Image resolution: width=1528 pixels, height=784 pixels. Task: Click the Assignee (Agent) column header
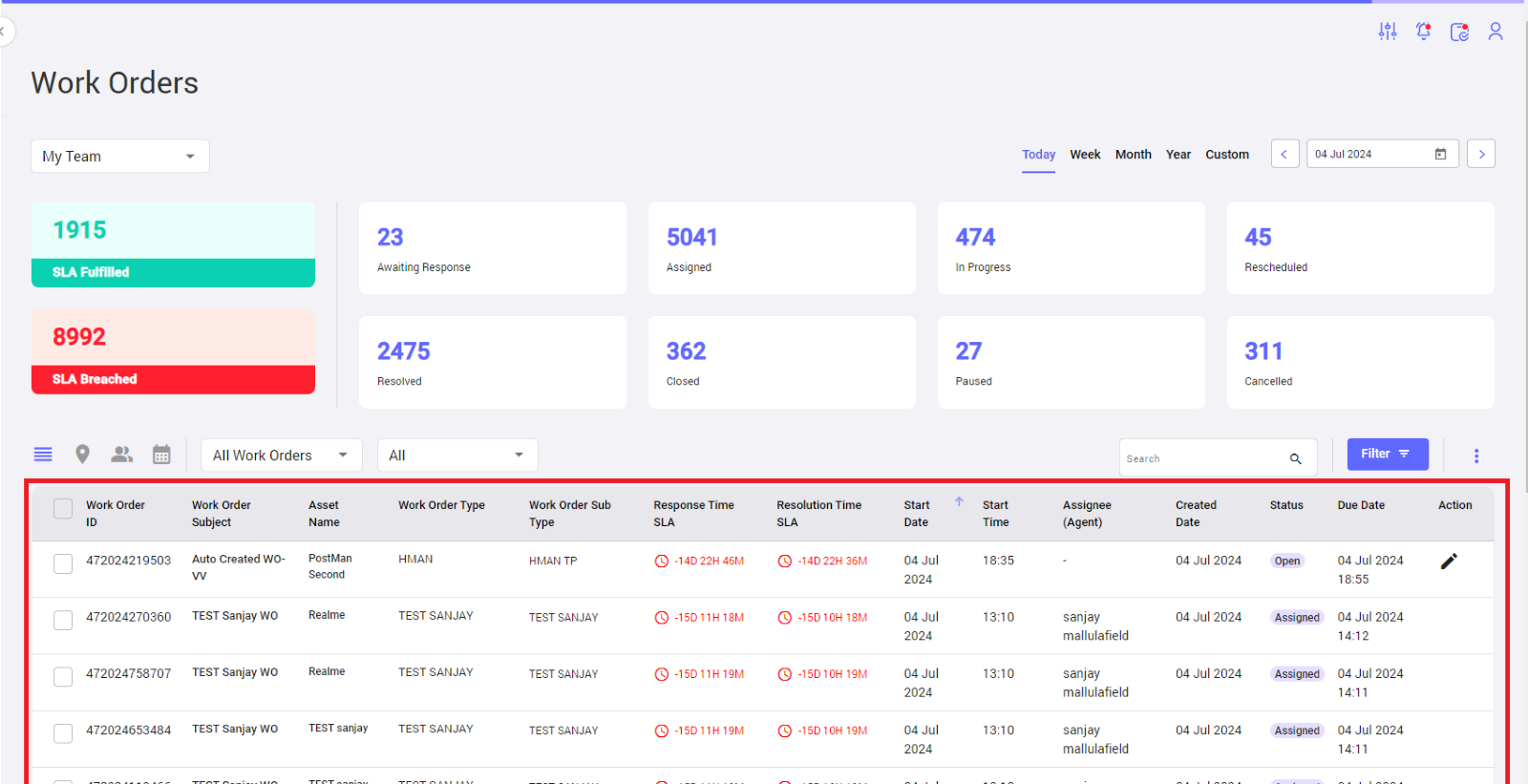pyautogui.click(x=1087, y=514)
